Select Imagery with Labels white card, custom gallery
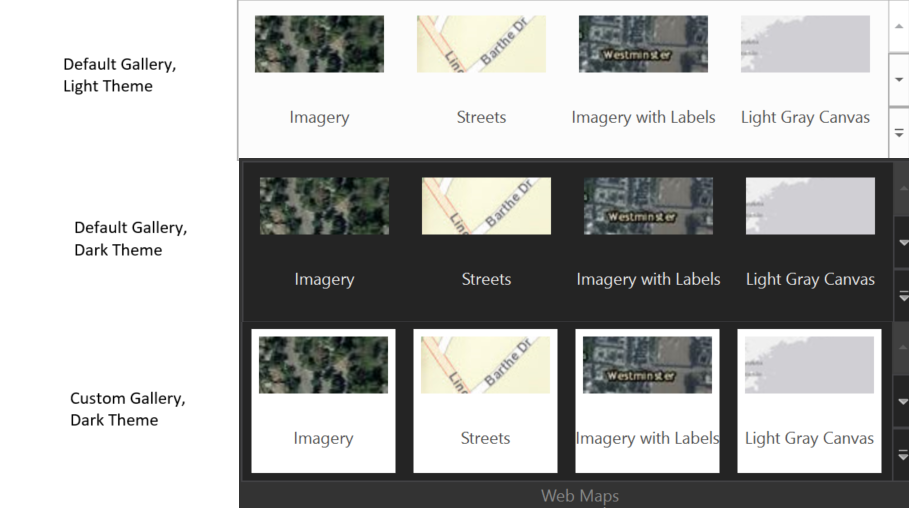Screen dimensions: 909x508 click(x=647, y=400)
